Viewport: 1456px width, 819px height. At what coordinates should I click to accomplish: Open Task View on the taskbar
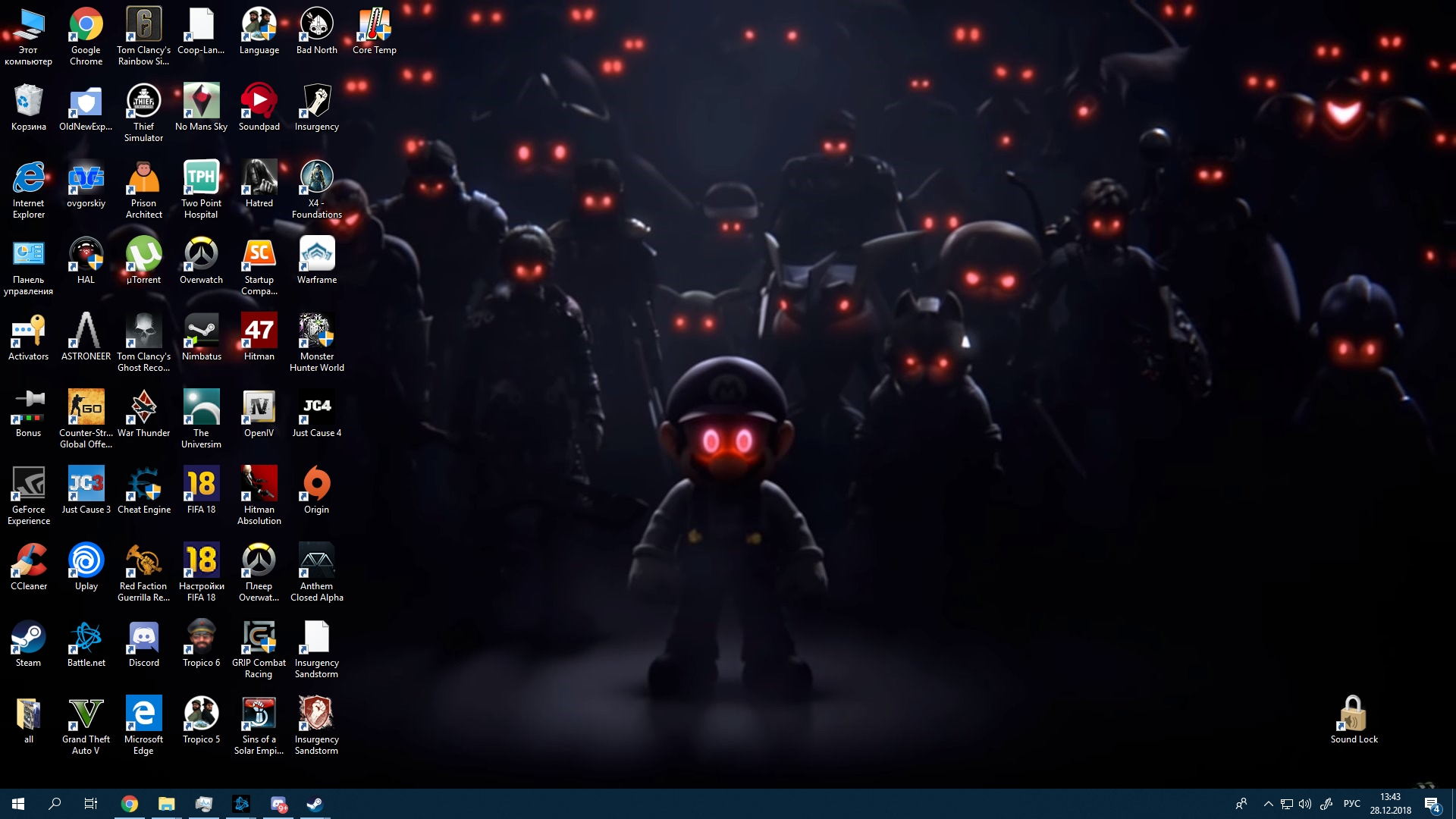pos(91,804)
